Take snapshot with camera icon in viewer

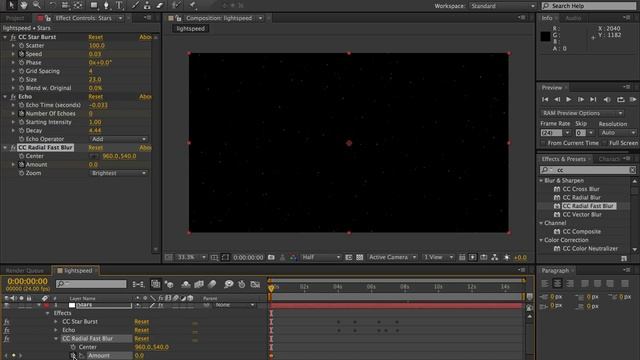pyautogui.click(x=271, y=257)
